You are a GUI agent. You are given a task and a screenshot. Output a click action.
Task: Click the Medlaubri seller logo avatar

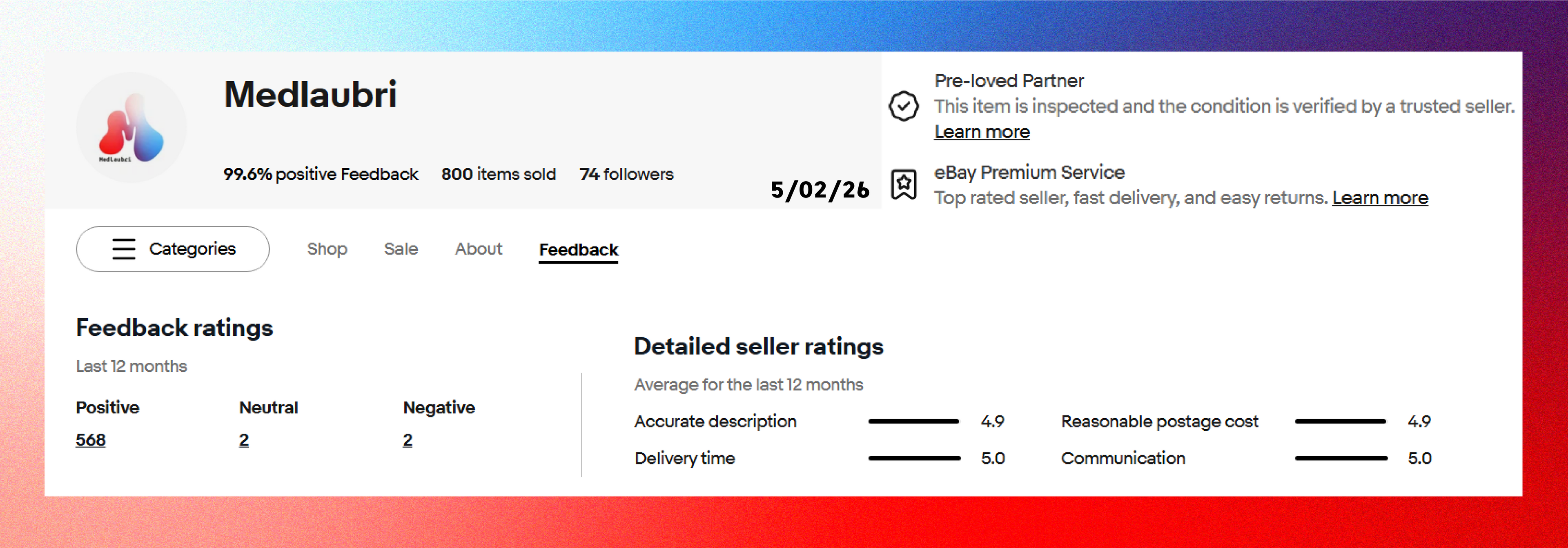point(131,129)
